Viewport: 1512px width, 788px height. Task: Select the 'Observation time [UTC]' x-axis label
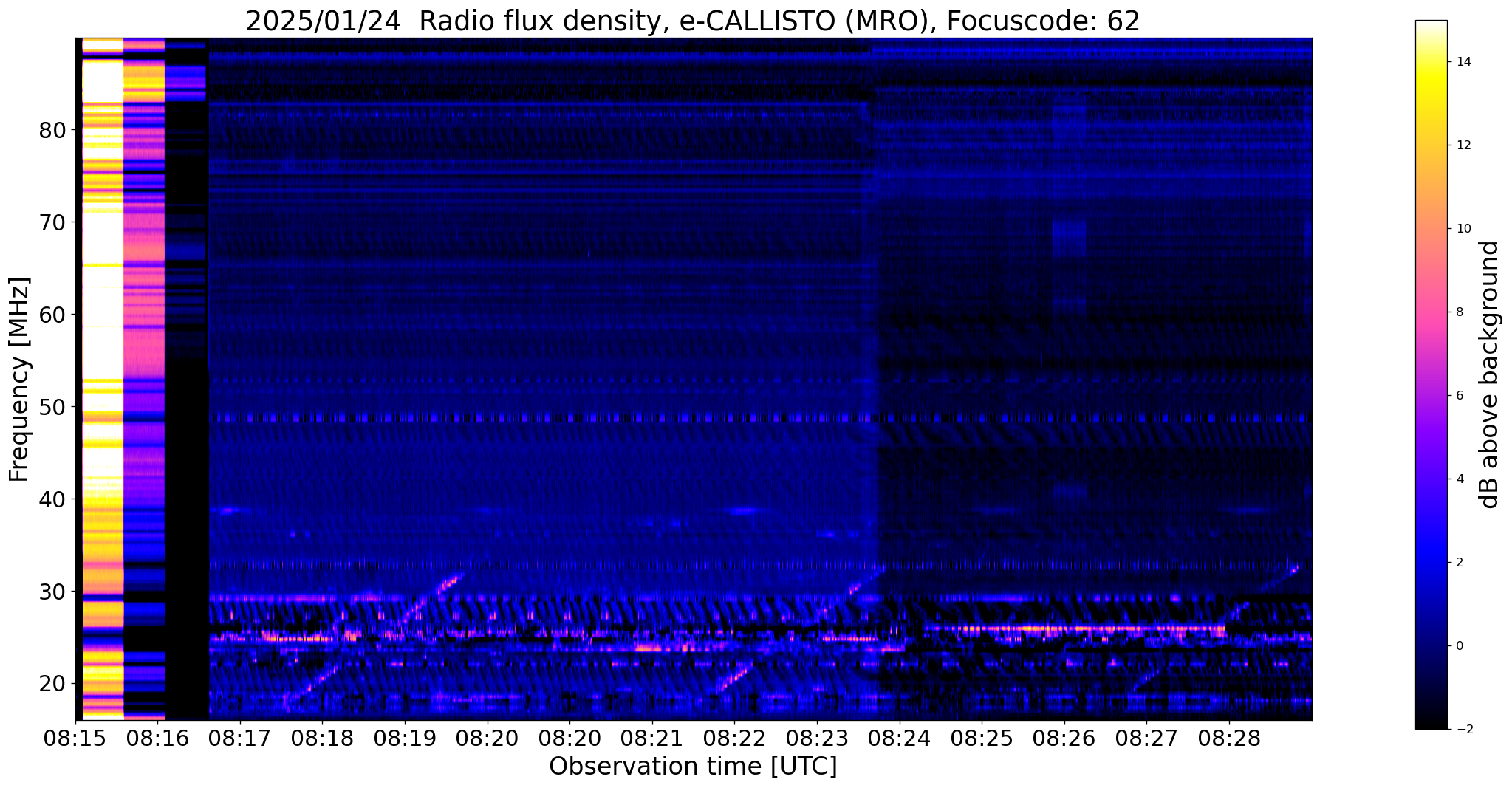pos(693,767)
